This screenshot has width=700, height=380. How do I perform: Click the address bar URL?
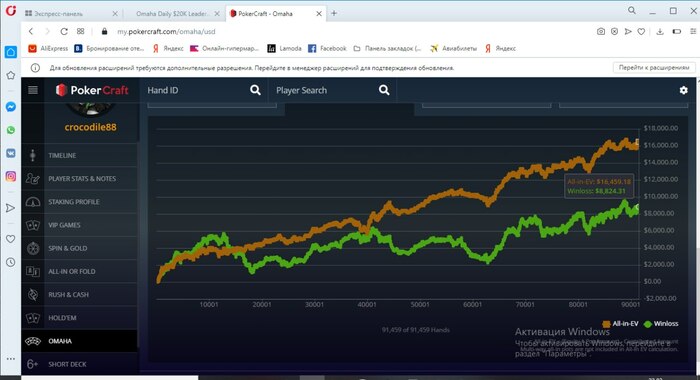pos(166,32)
